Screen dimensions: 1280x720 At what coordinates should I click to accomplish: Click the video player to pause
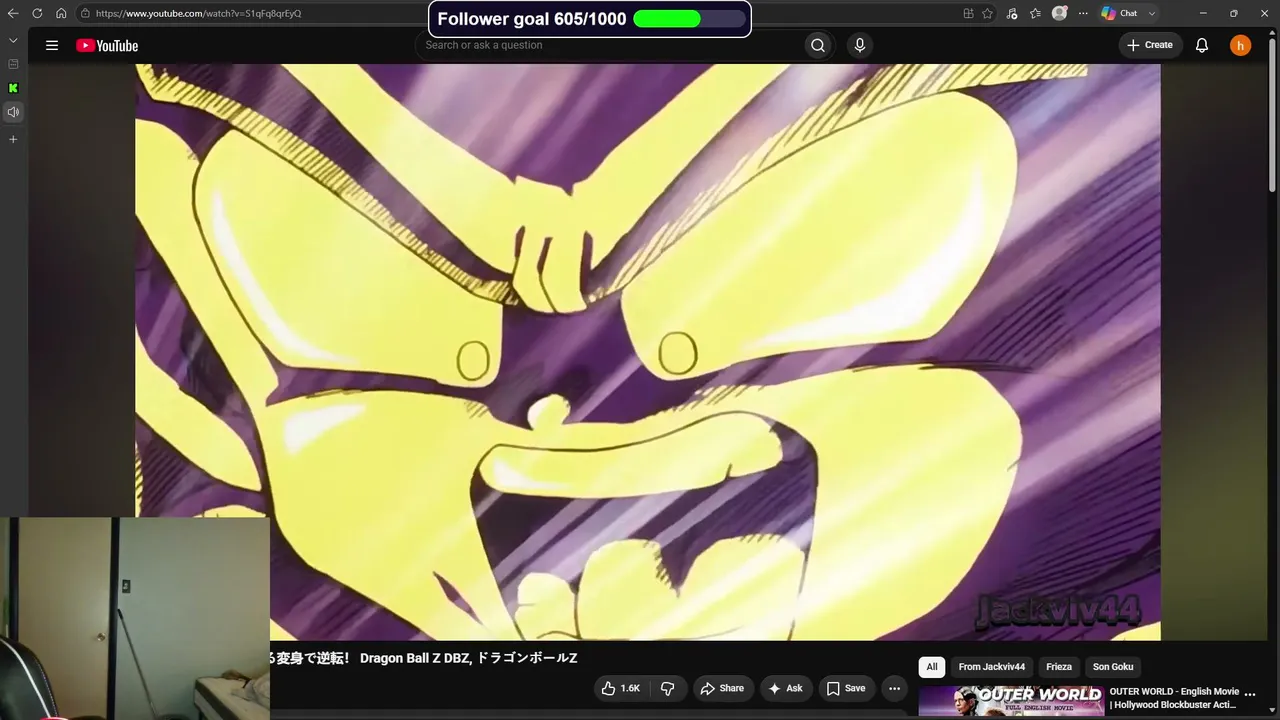pyautogui.click(x=648, y=352)
